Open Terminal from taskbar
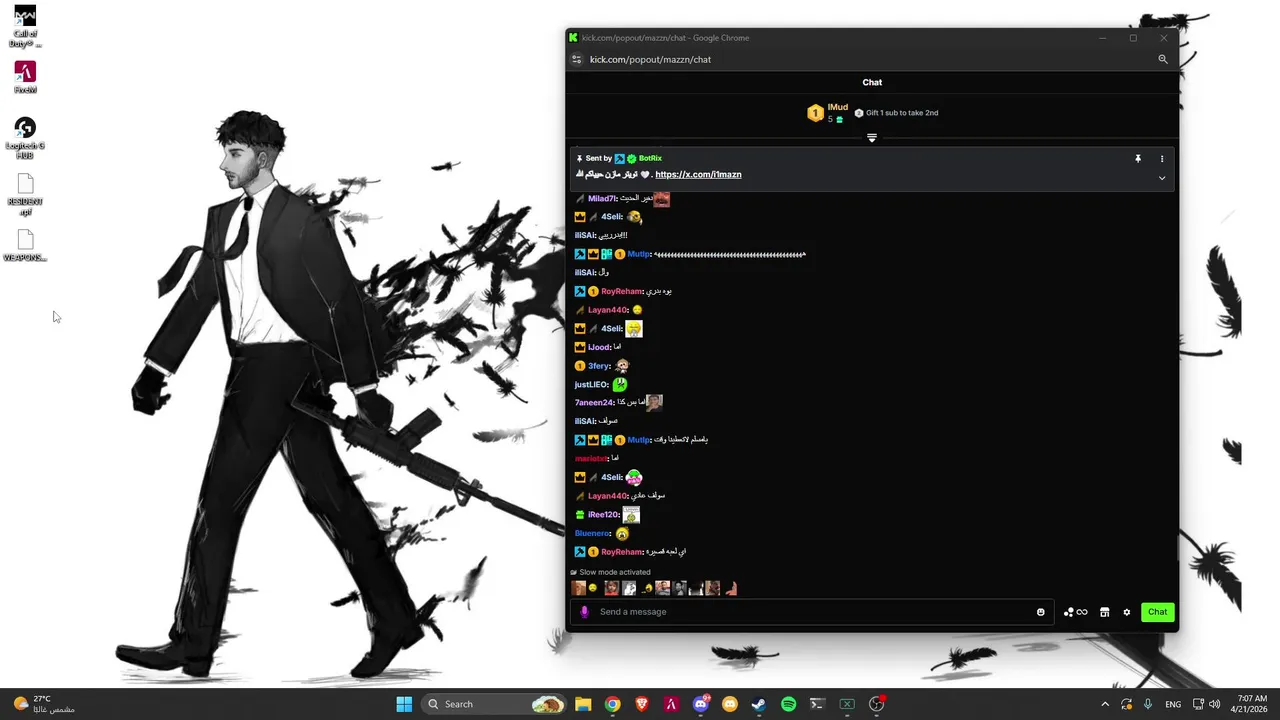Viewport: 1280px width, 720px height. click(x=817, y=704)
